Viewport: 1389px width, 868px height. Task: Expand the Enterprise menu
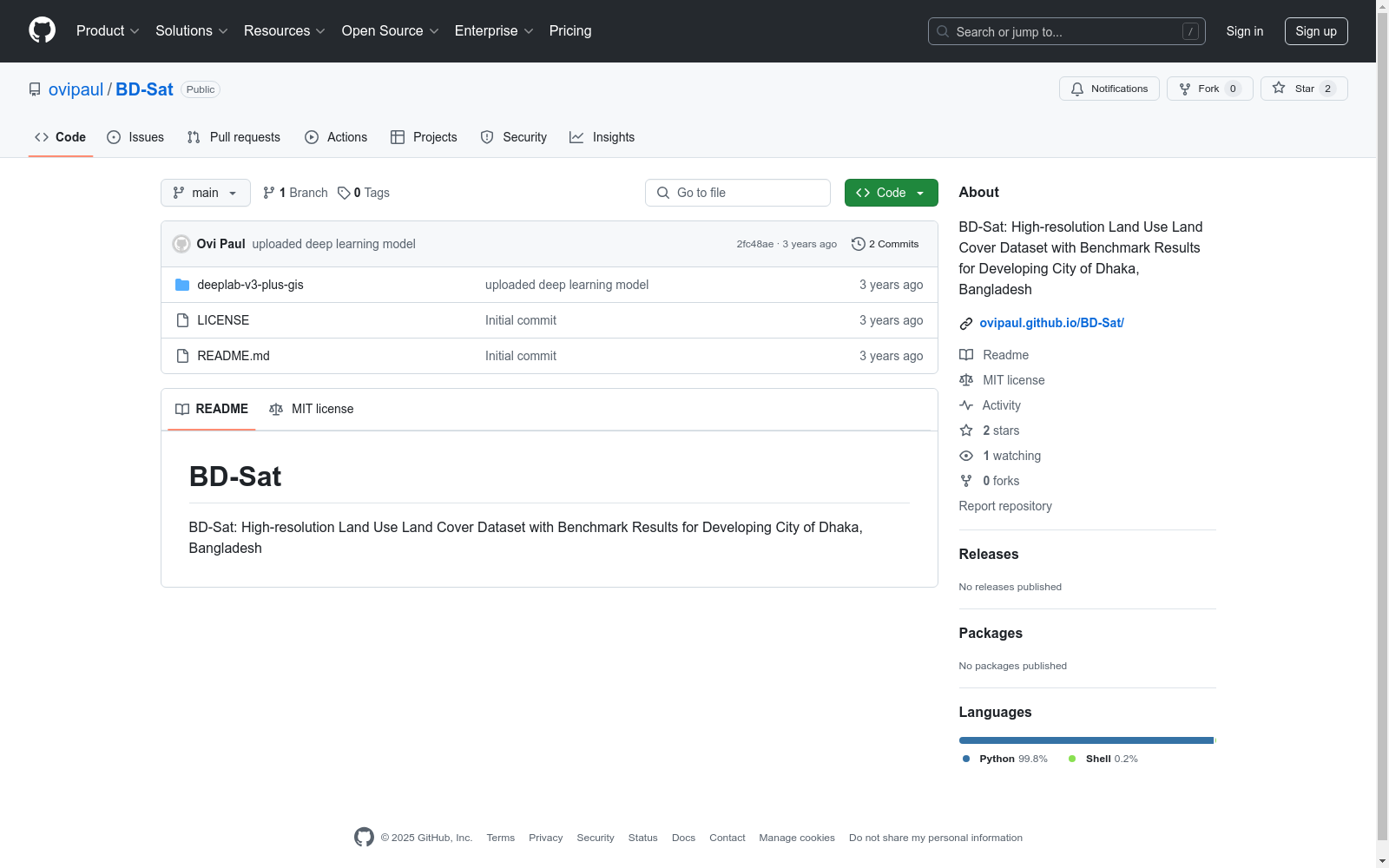pos(494,31)
